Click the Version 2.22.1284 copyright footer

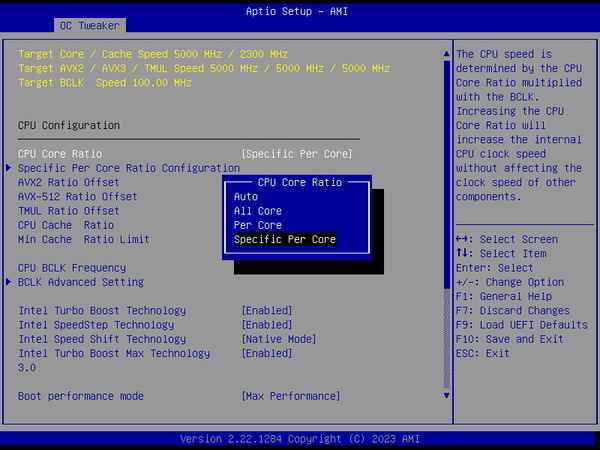[x=300, y=439]
